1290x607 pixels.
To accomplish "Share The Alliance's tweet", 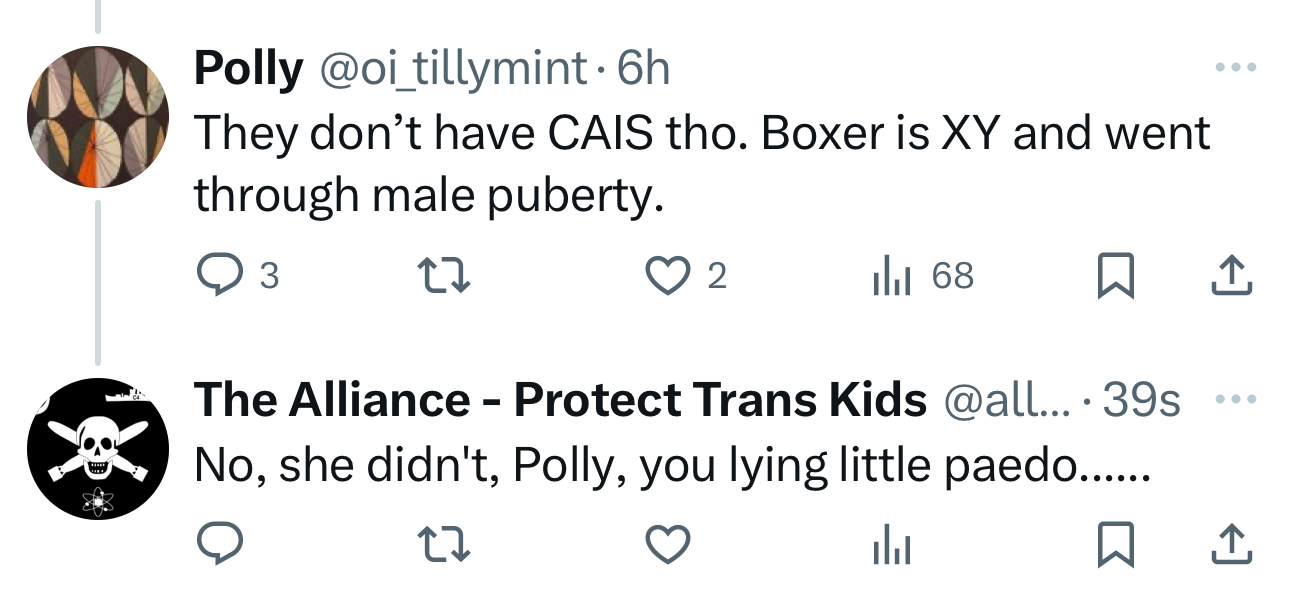I will 1232,545.
